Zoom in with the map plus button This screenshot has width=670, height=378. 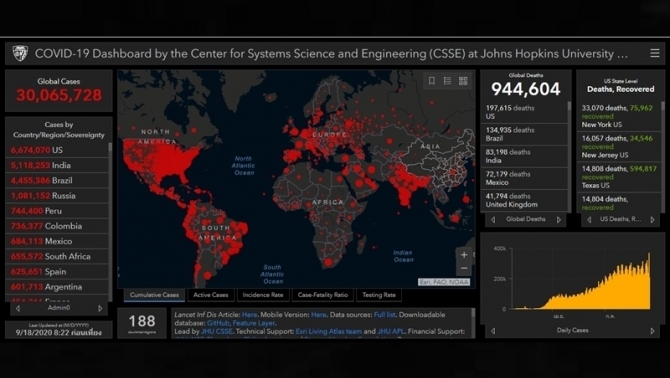(x=464, y=255)
